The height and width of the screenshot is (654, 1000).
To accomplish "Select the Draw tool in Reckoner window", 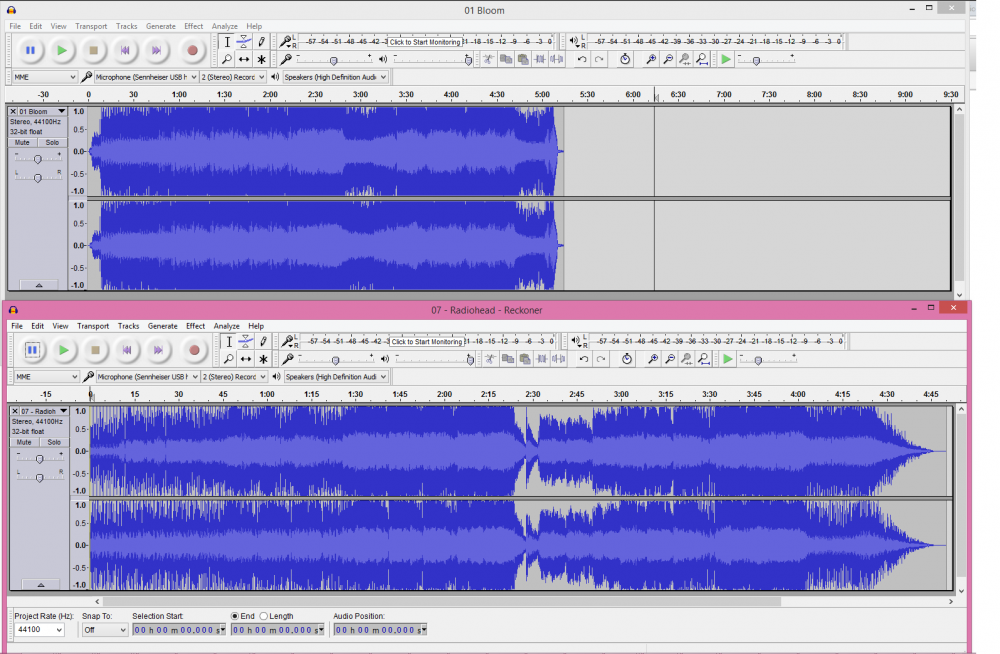I will pyautogui.click(x=263, y=342).
